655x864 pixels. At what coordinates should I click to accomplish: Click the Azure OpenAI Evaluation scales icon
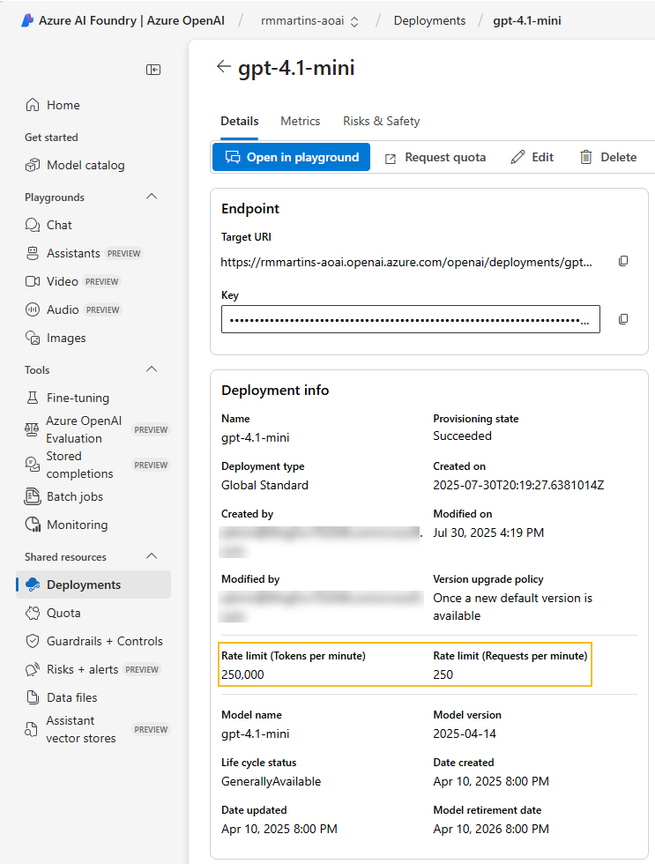click(x=31, y=429)
